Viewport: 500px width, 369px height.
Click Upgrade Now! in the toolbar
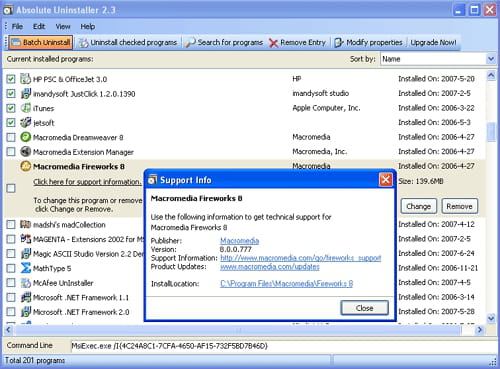433,42
